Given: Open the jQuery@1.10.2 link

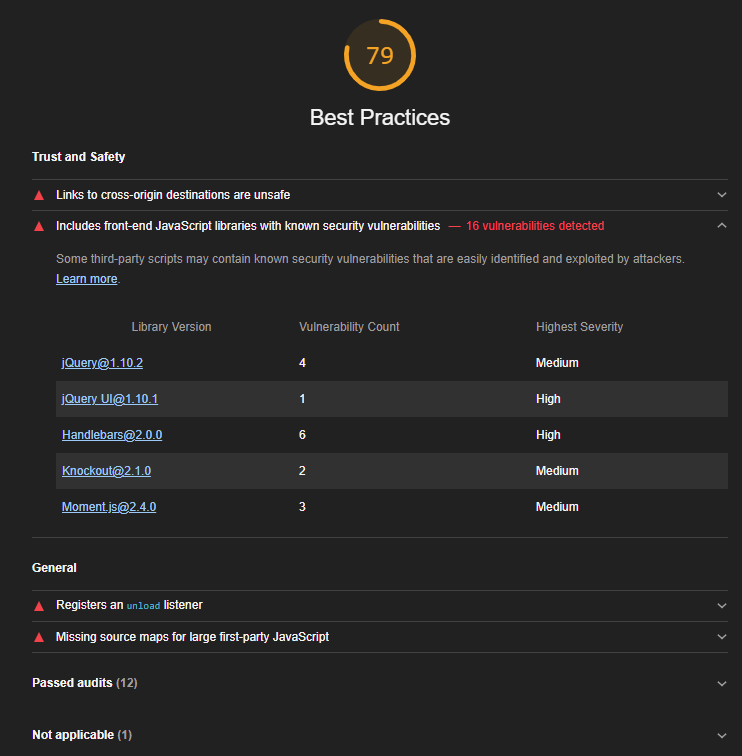Looking at the screenshot, I should (102, 363).
